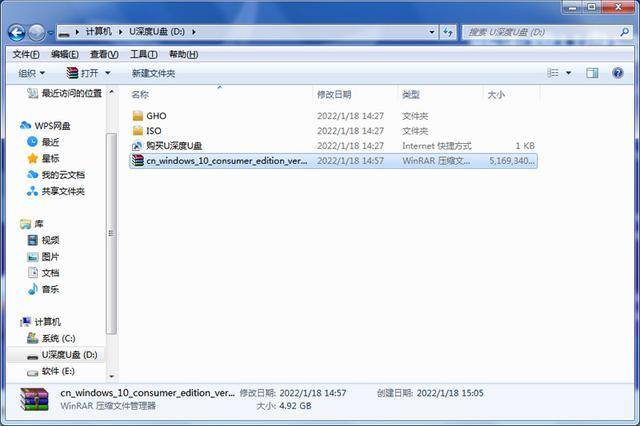Click the 新建文件夹 button

click(x=153, y=73)
